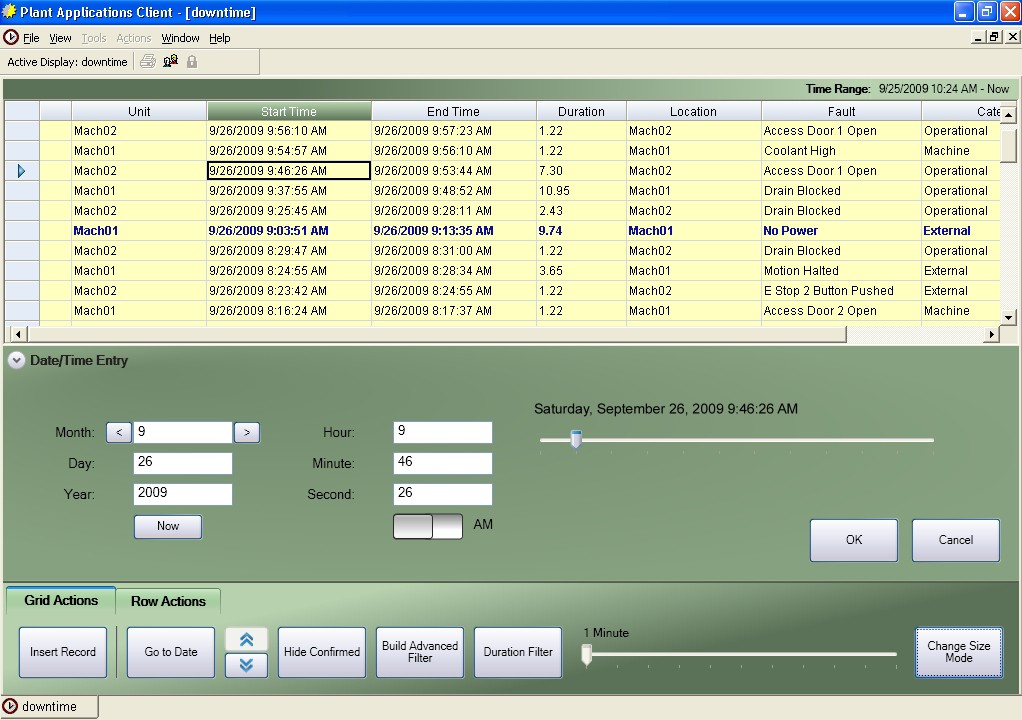This screenshot has width=1022, height=720.
Task: Switch to the Row Actions tab
Action: tap(168, 601)
